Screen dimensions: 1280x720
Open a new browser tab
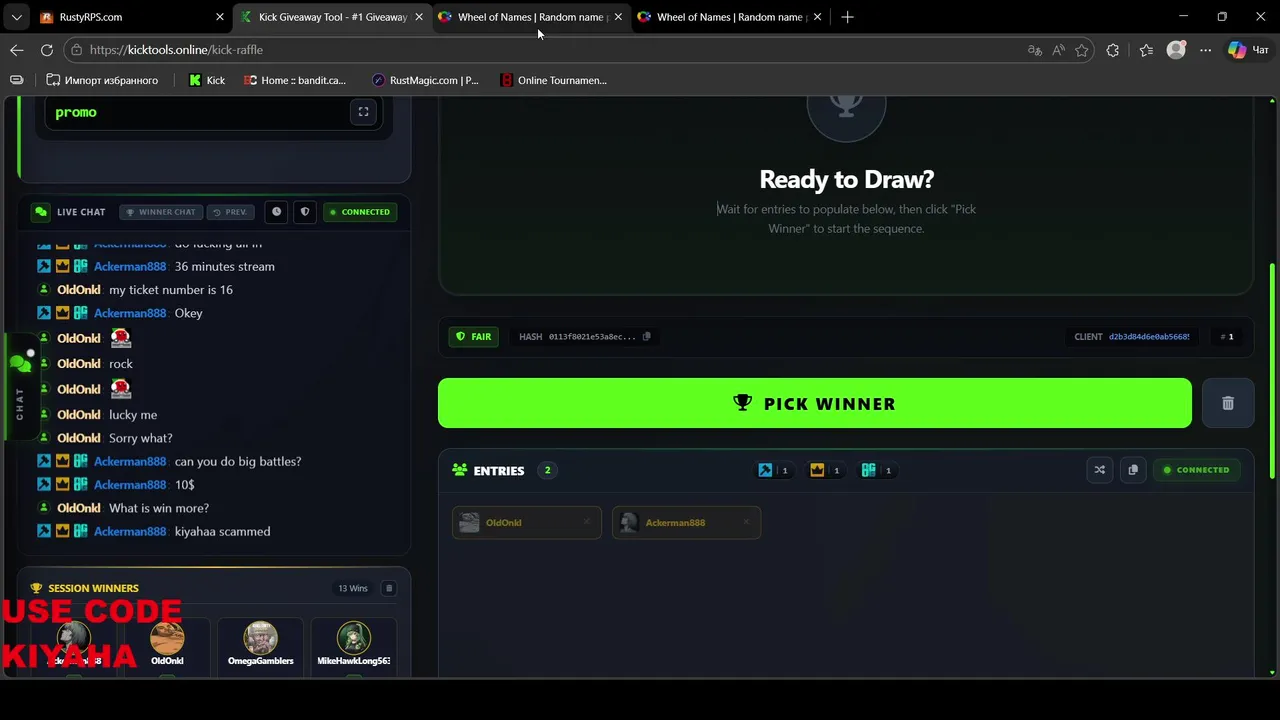click(x=848, y=17)
